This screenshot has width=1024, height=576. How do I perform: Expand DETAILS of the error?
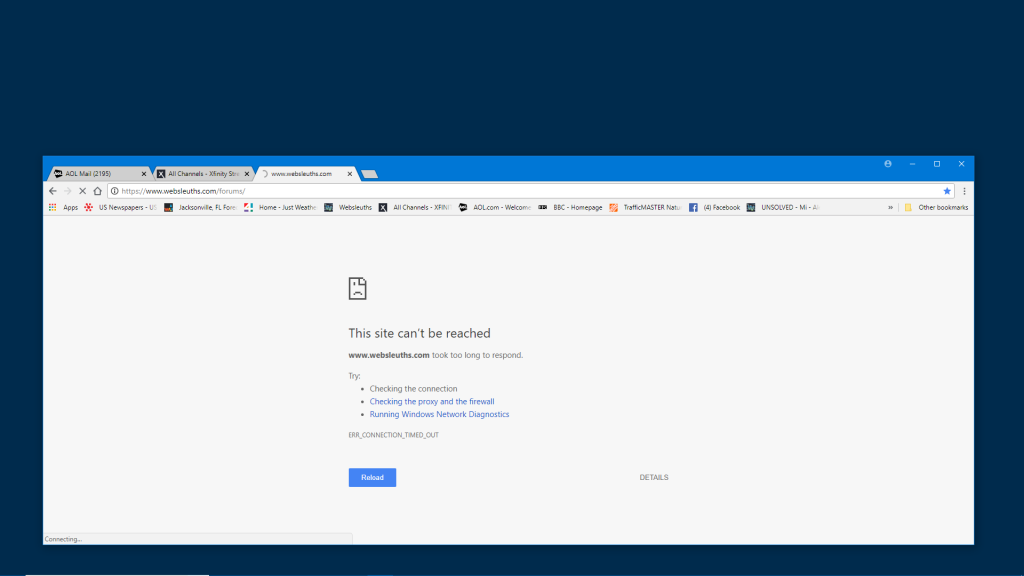[x=654, y=478]
